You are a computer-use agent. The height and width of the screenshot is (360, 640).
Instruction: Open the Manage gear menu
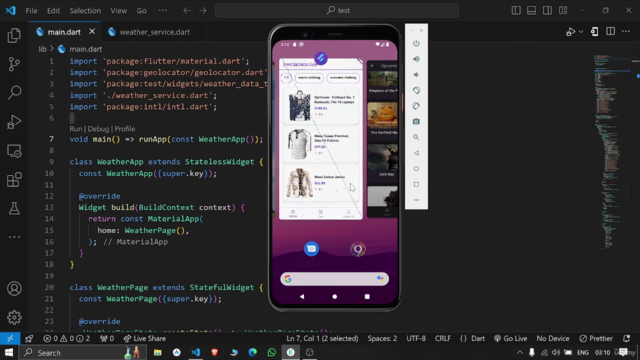pos(14,317)
